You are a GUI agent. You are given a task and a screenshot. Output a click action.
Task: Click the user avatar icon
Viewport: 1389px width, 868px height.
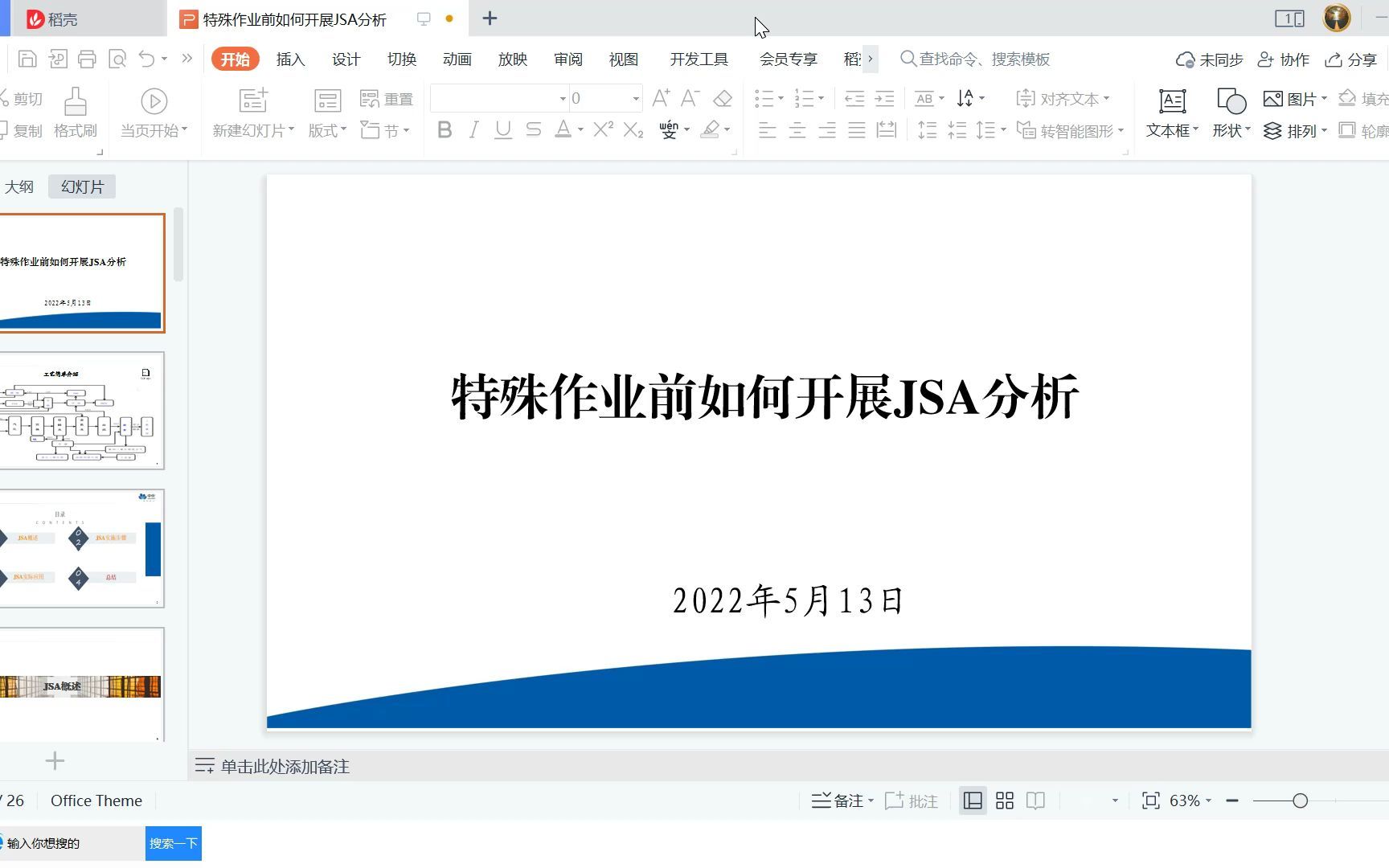(x=1337, y=18)
